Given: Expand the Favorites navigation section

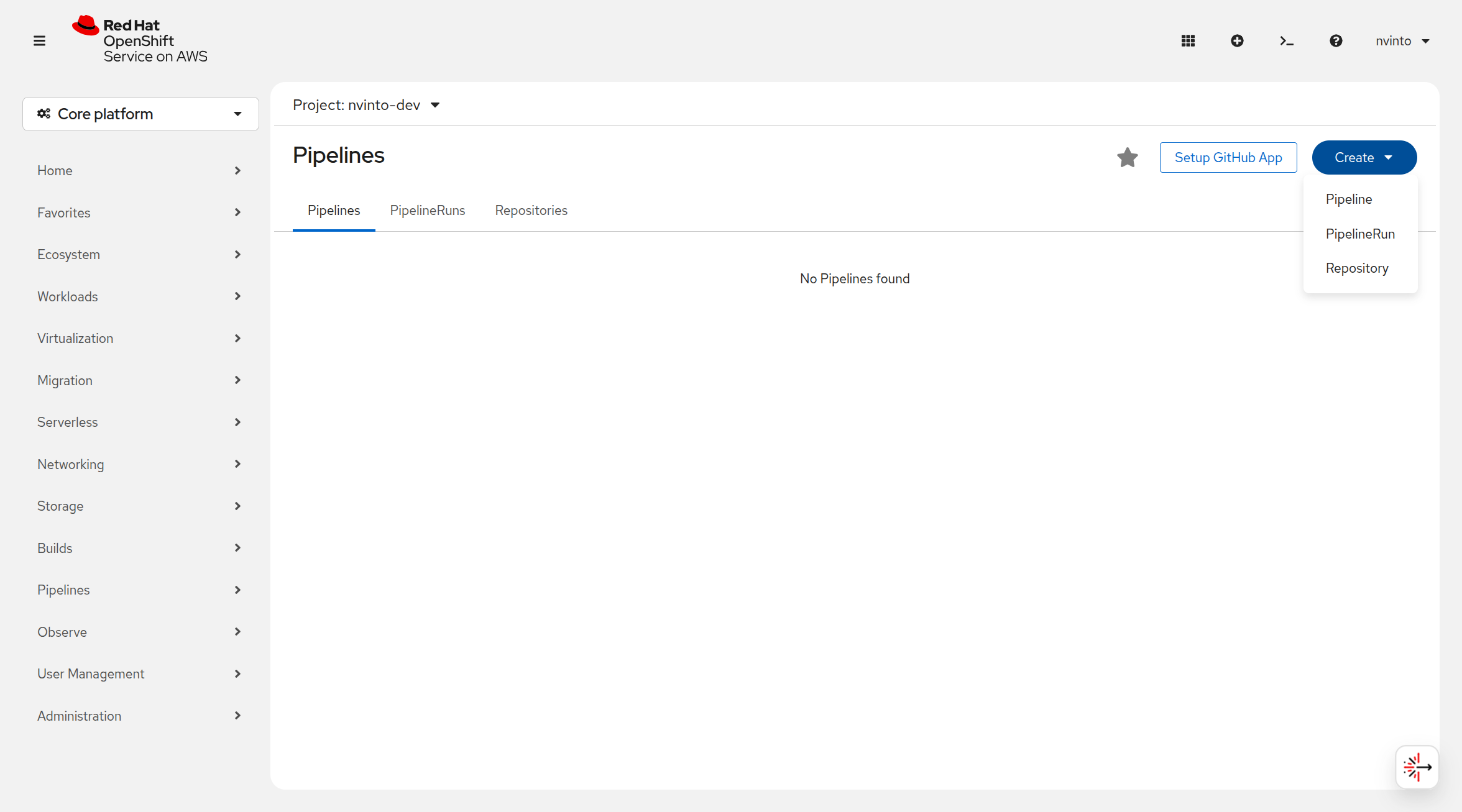Looking at the screenshot, I should click(x=139, y=212).
